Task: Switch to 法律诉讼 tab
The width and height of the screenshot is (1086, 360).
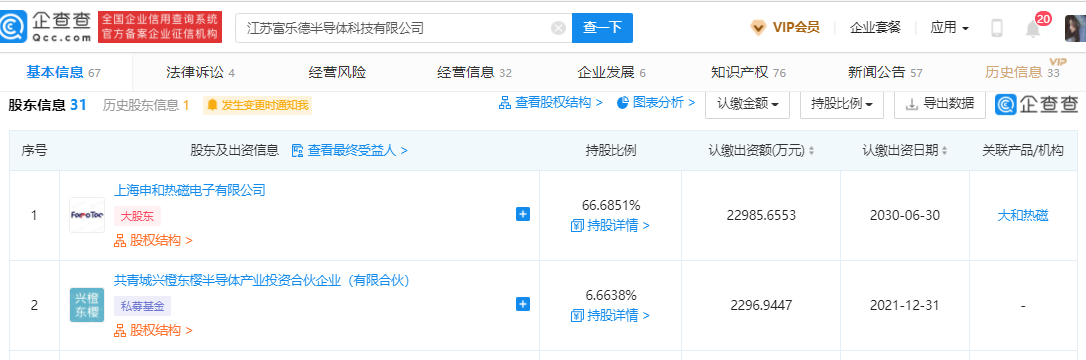Action: pyautogui.click(x=200, y=72)
